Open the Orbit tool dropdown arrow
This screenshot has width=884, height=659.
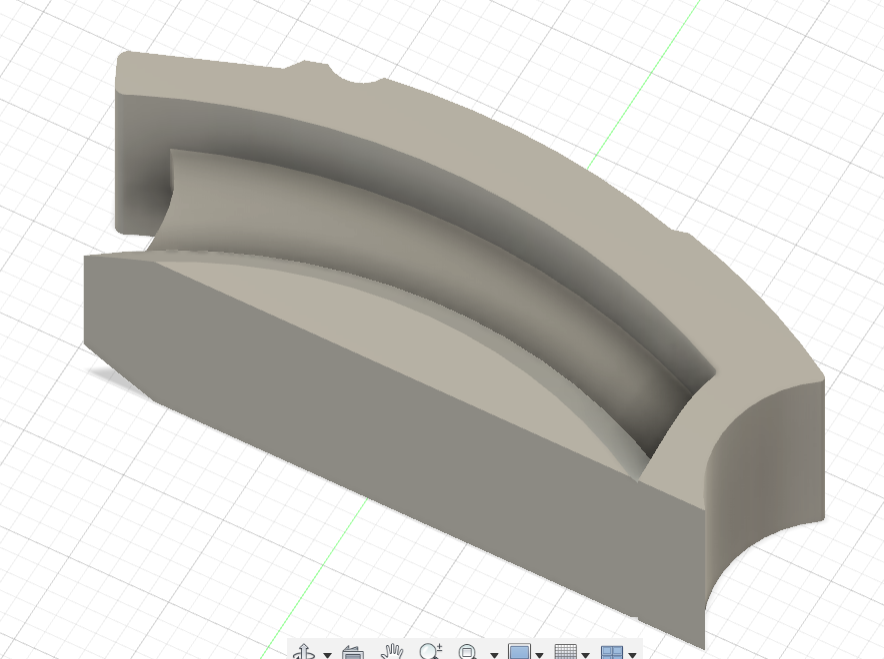[x=328, y=655]
